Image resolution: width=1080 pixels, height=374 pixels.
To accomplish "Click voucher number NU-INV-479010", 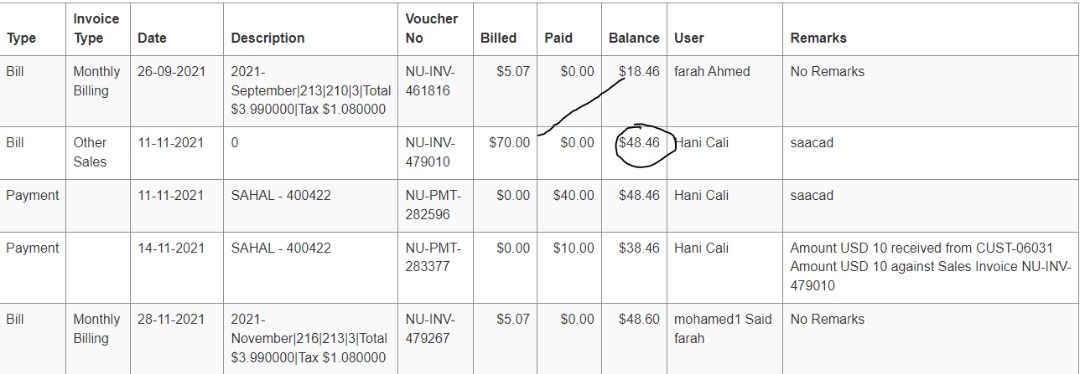I will (x=430, y=152).
